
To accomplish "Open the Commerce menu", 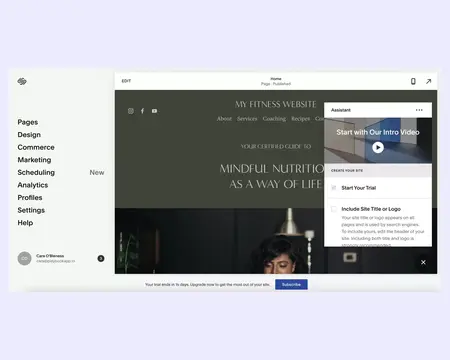I will (x=36, y=147).
